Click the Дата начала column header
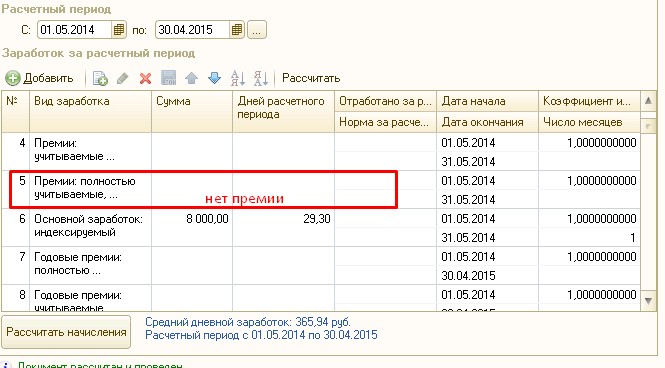The width and height of the screenshot is (665, 368). tap(487, 101)
